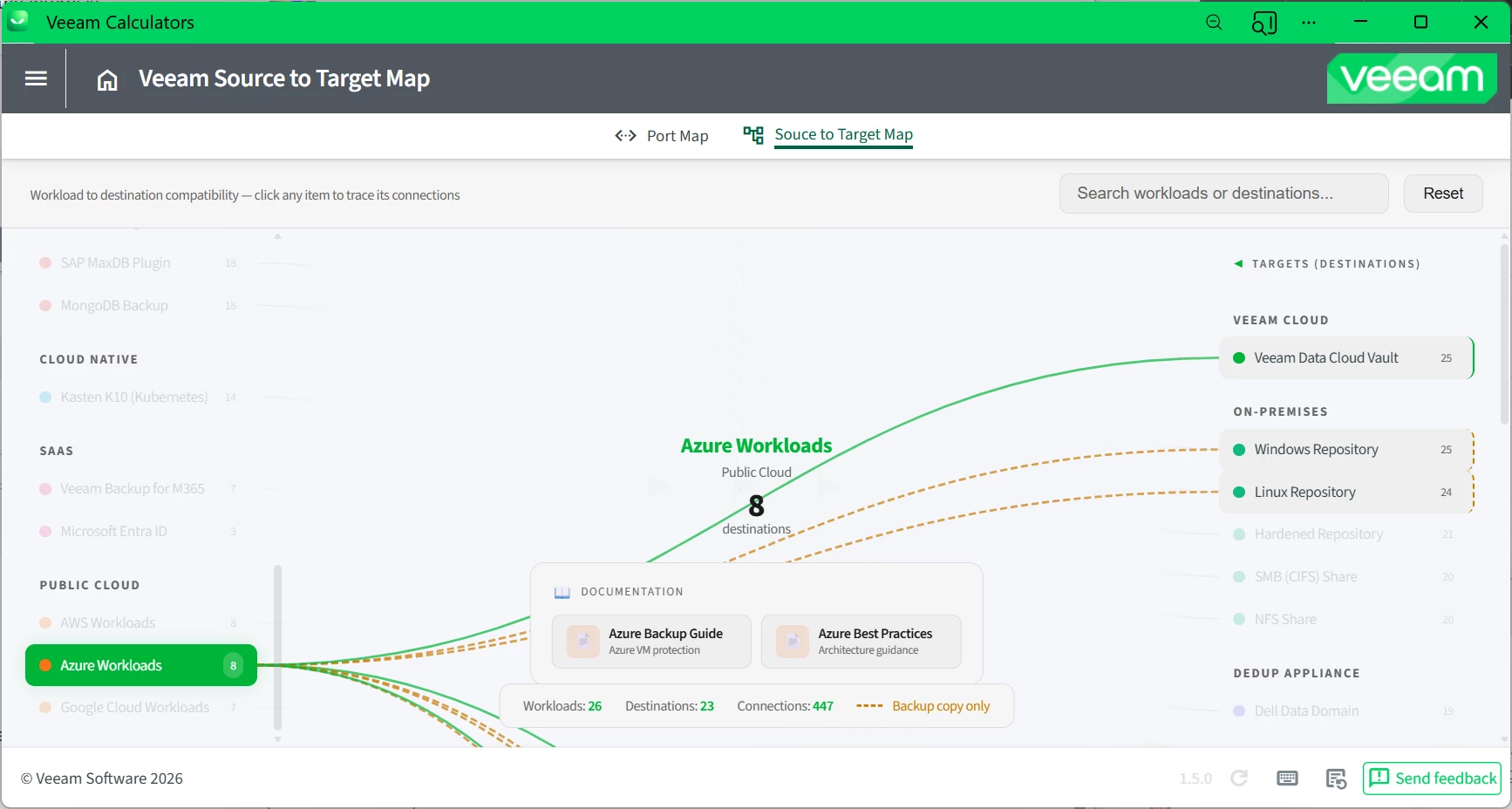Click the workloads list scroll-down arrow

[278, 739]
